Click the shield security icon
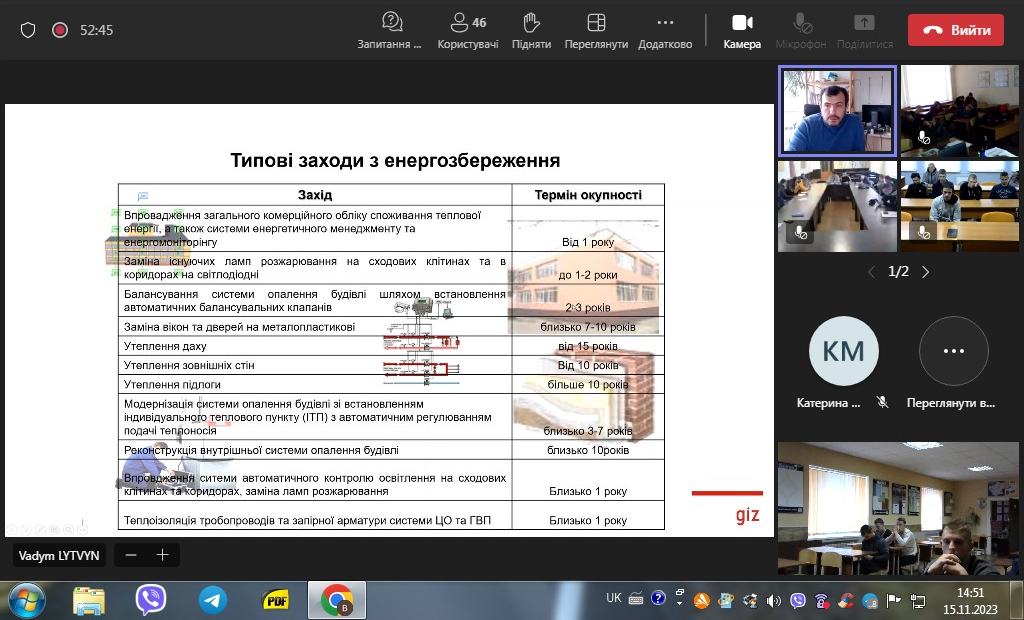Viewport: 1024px width, 620px height. (28, 30)
